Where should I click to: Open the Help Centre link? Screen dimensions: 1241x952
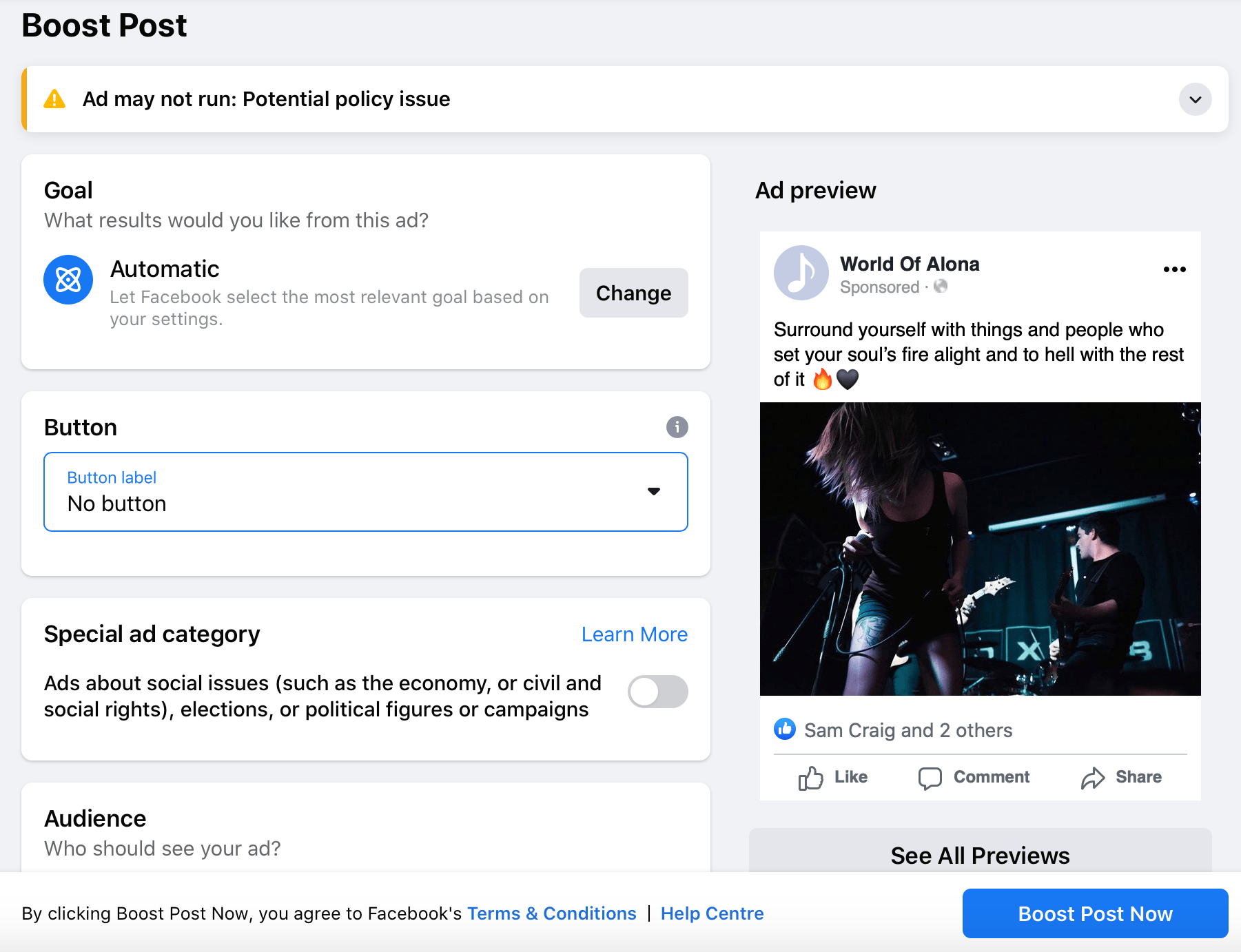click(712, 913)
